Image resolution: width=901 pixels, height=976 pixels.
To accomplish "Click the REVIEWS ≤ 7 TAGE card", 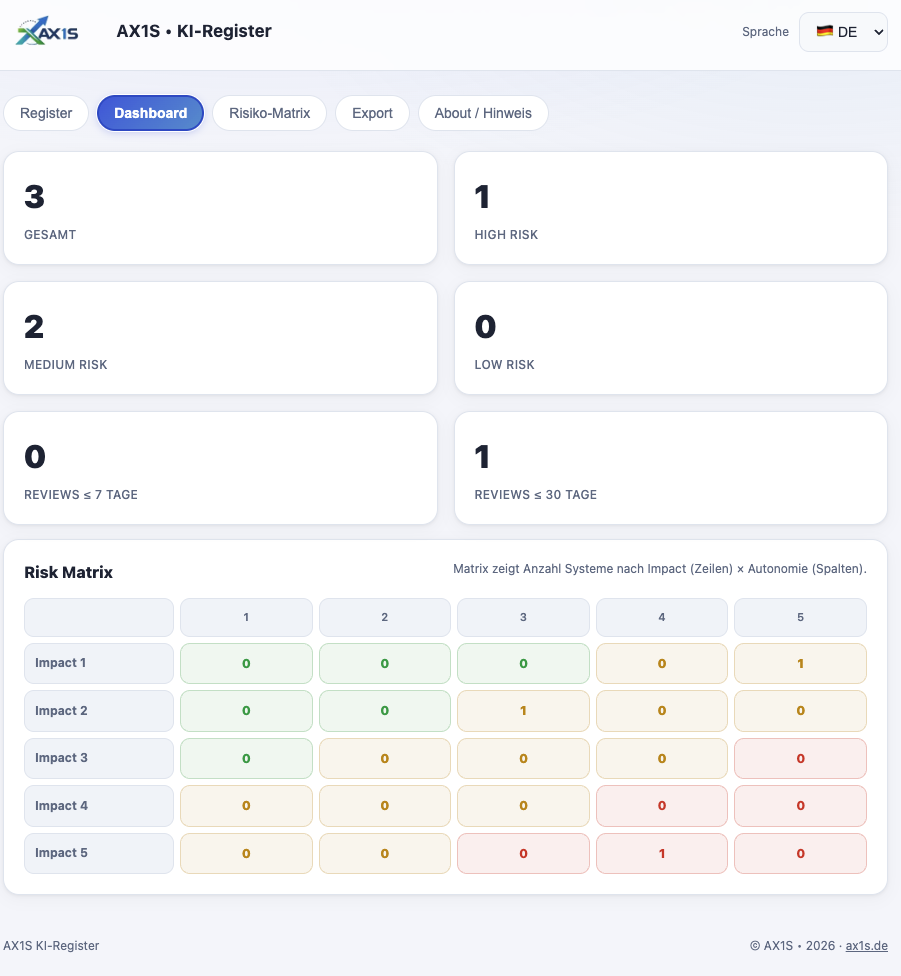I will coord(220,467).
